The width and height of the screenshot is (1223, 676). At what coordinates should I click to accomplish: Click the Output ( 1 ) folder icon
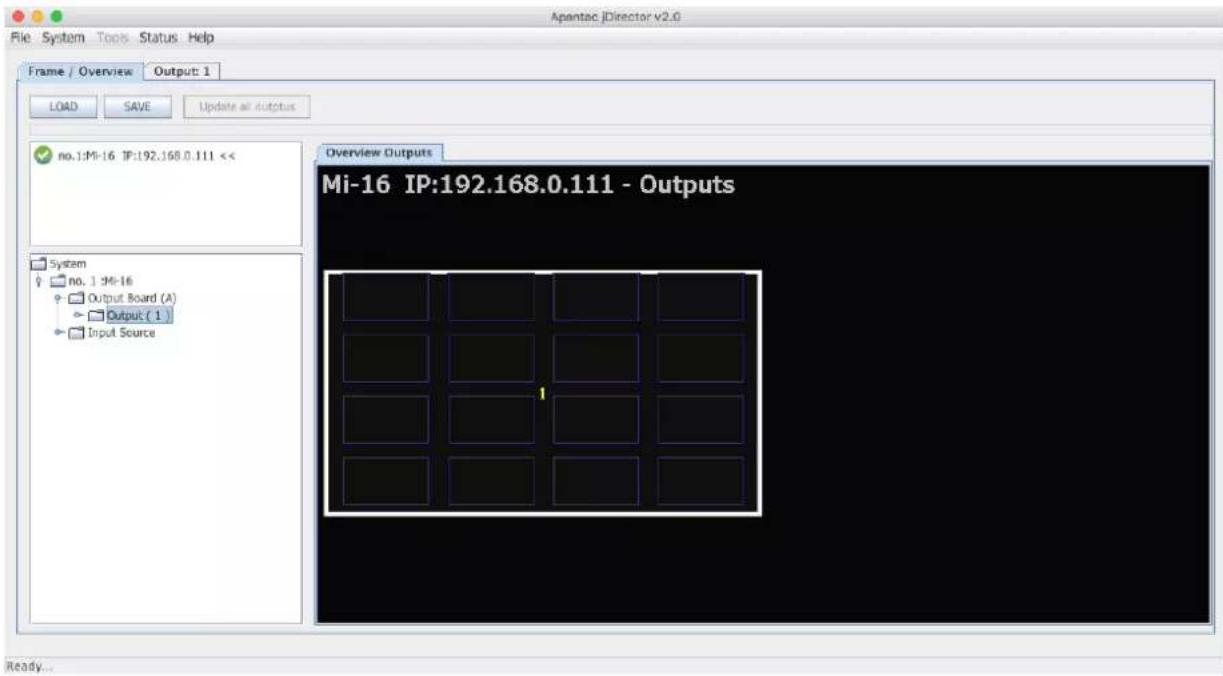click(98, 316)
